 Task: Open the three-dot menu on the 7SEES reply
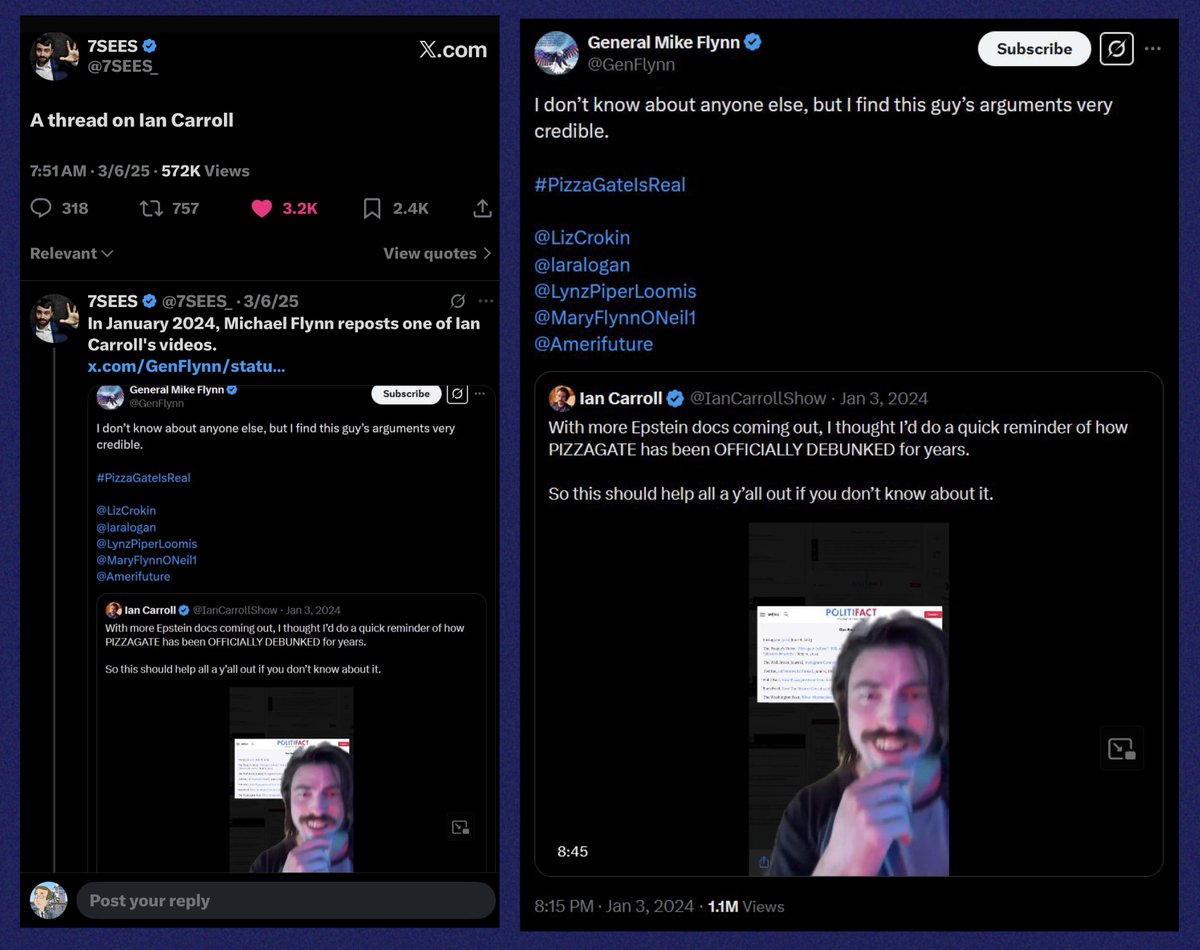485,301
